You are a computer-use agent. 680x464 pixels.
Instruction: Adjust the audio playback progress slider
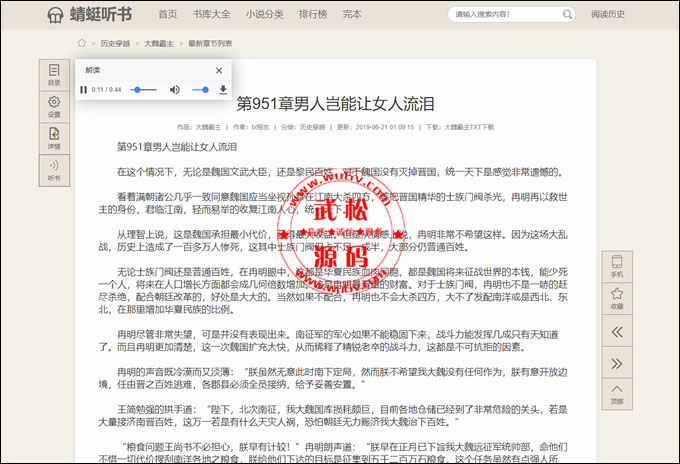tap(144, 90)
